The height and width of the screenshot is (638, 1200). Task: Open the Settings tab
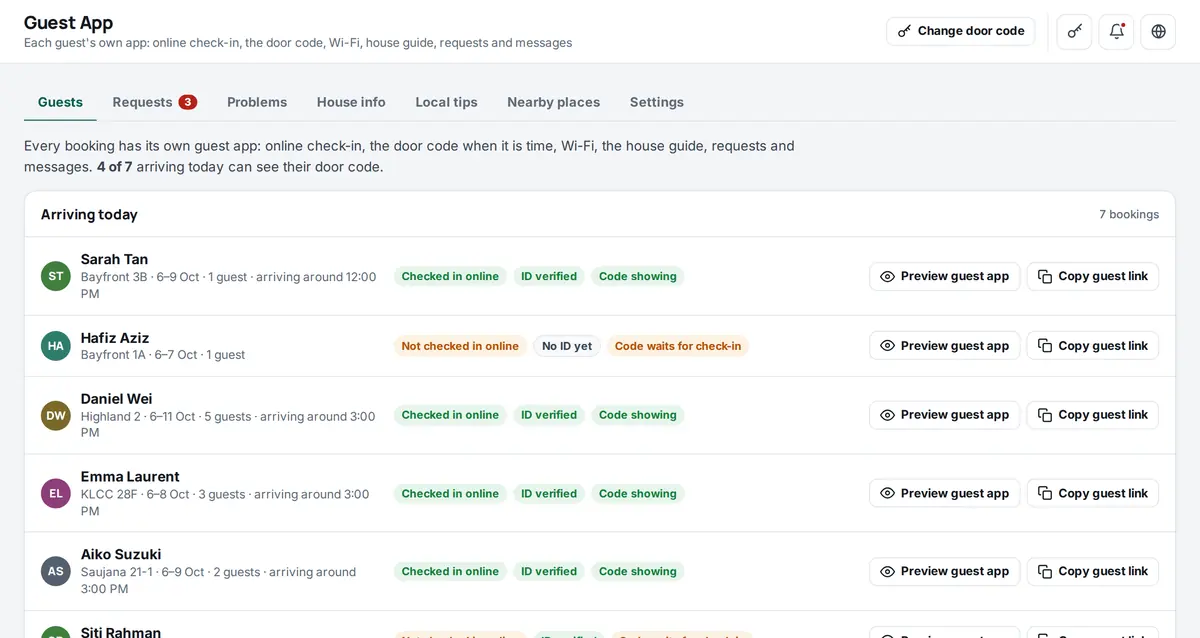[657, 102]
